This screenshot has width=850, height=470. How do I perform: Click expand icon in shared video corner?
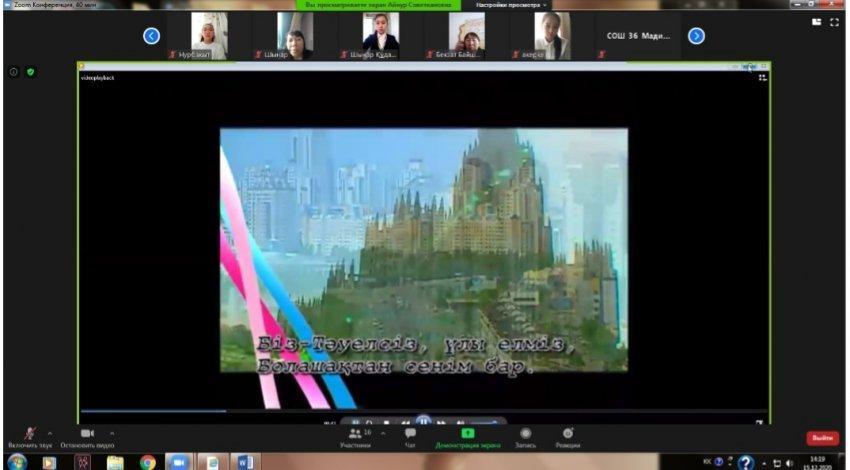tap(762, 78)
